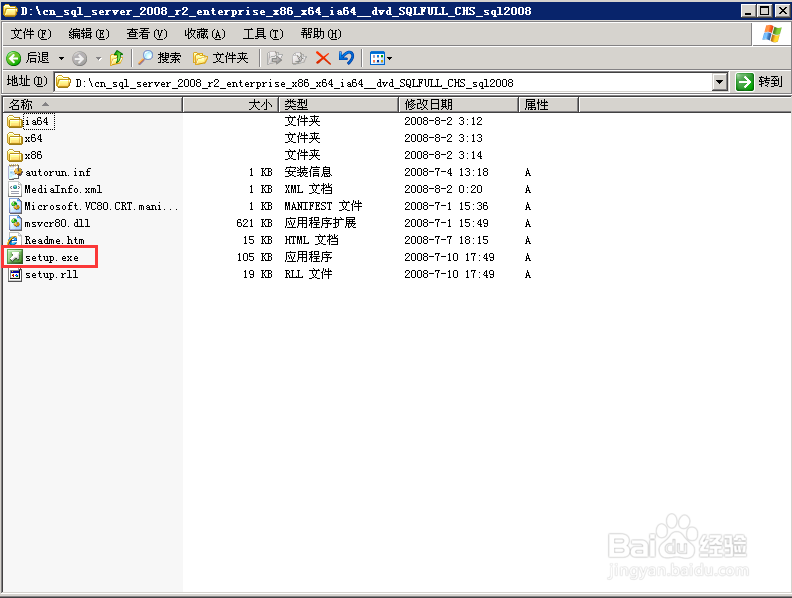Click the setup.exe file name
Viewport: 792px width, 598px height.
pyautogui.click(x=52, y=258)
